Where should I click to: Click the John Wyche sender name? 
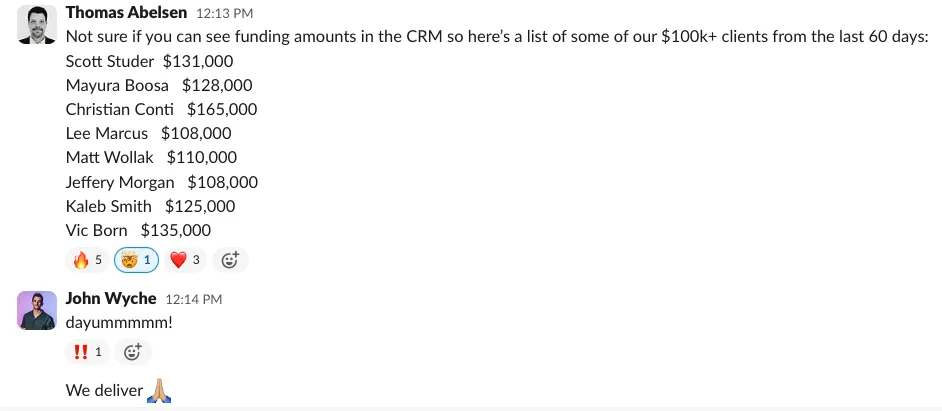[x=111, y=298]
